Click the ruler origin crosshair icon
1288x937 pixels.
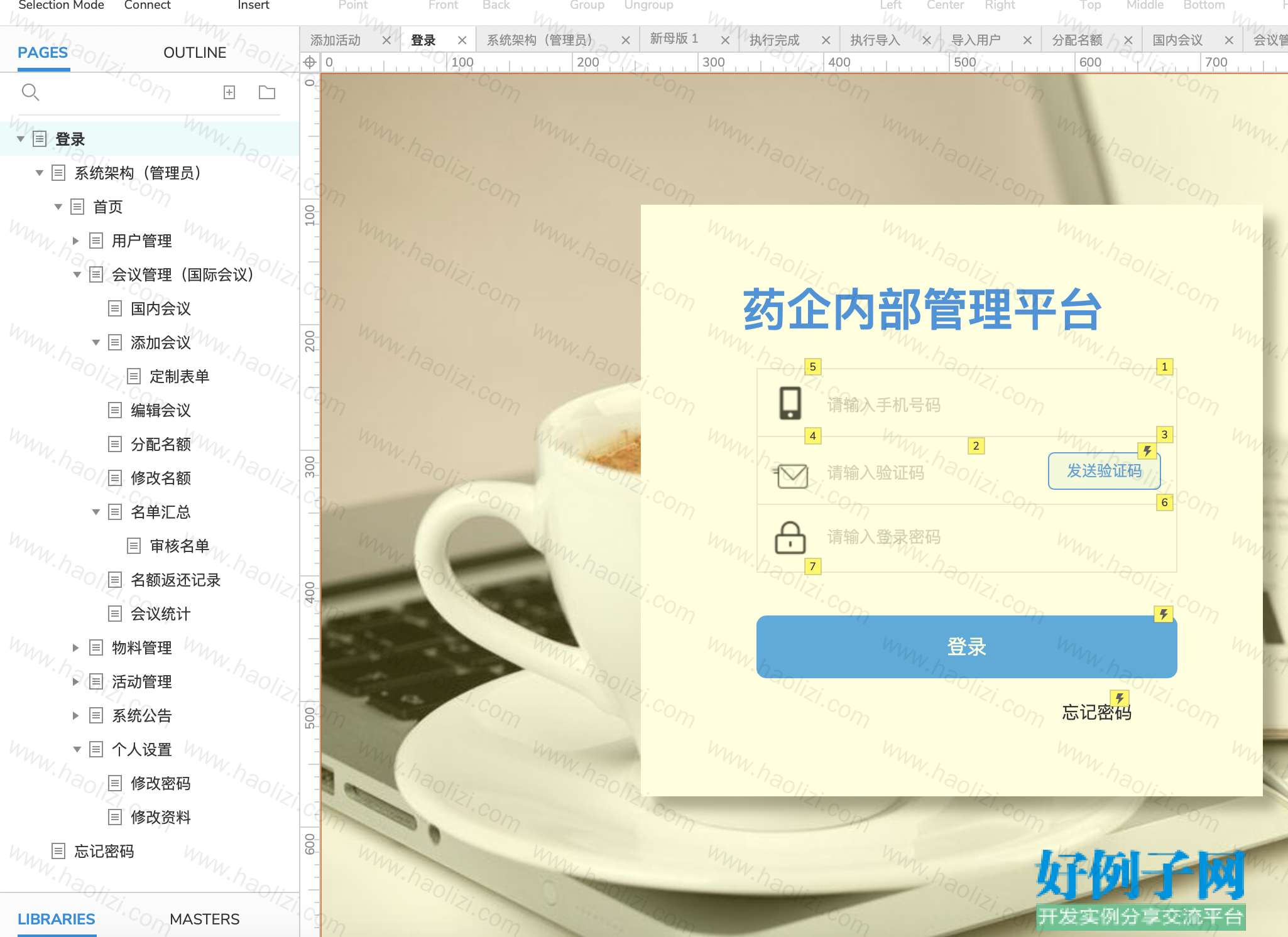pos(310,62)
